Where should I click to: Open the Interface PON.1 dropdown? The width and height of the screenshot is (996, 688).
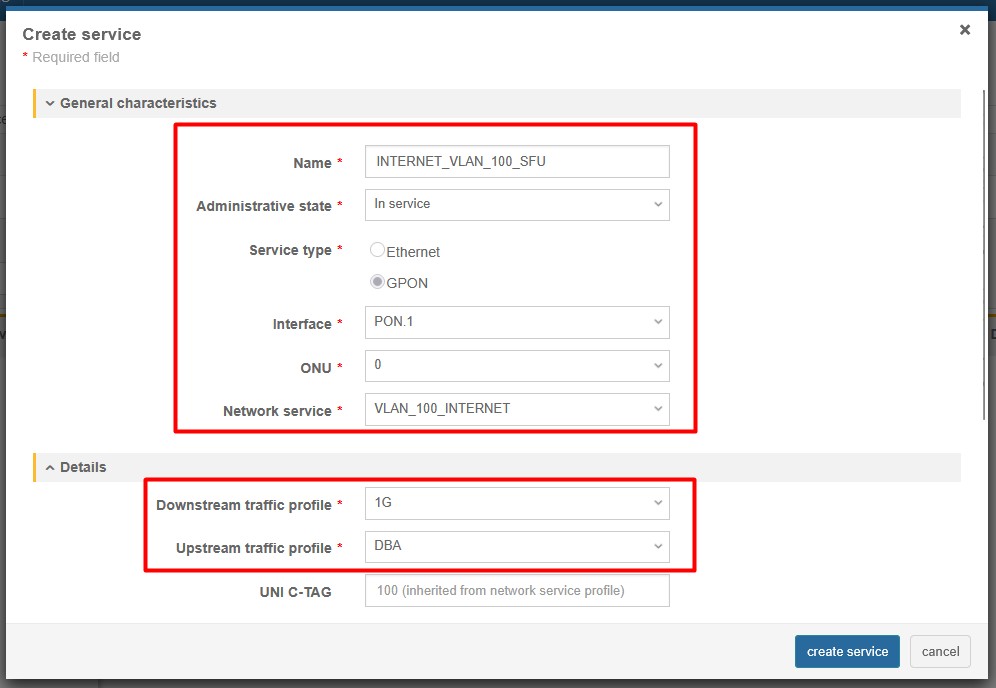tap(516, 322)
